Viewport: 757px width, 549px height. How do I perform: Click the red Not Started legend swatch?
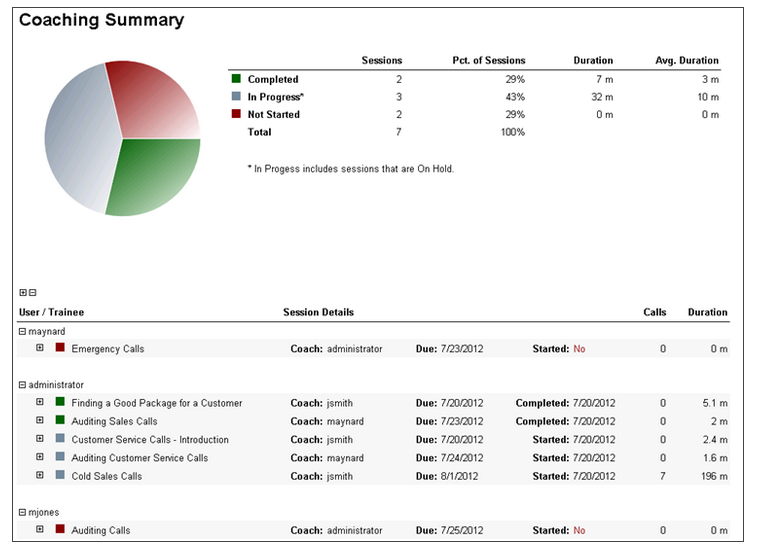click(236, 114)
